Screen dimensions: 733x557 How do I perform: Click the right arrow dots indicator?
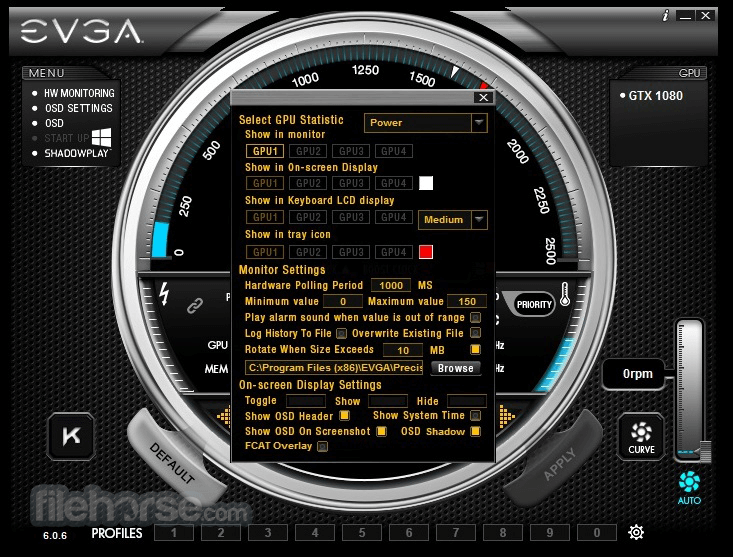tap(507, 416)
